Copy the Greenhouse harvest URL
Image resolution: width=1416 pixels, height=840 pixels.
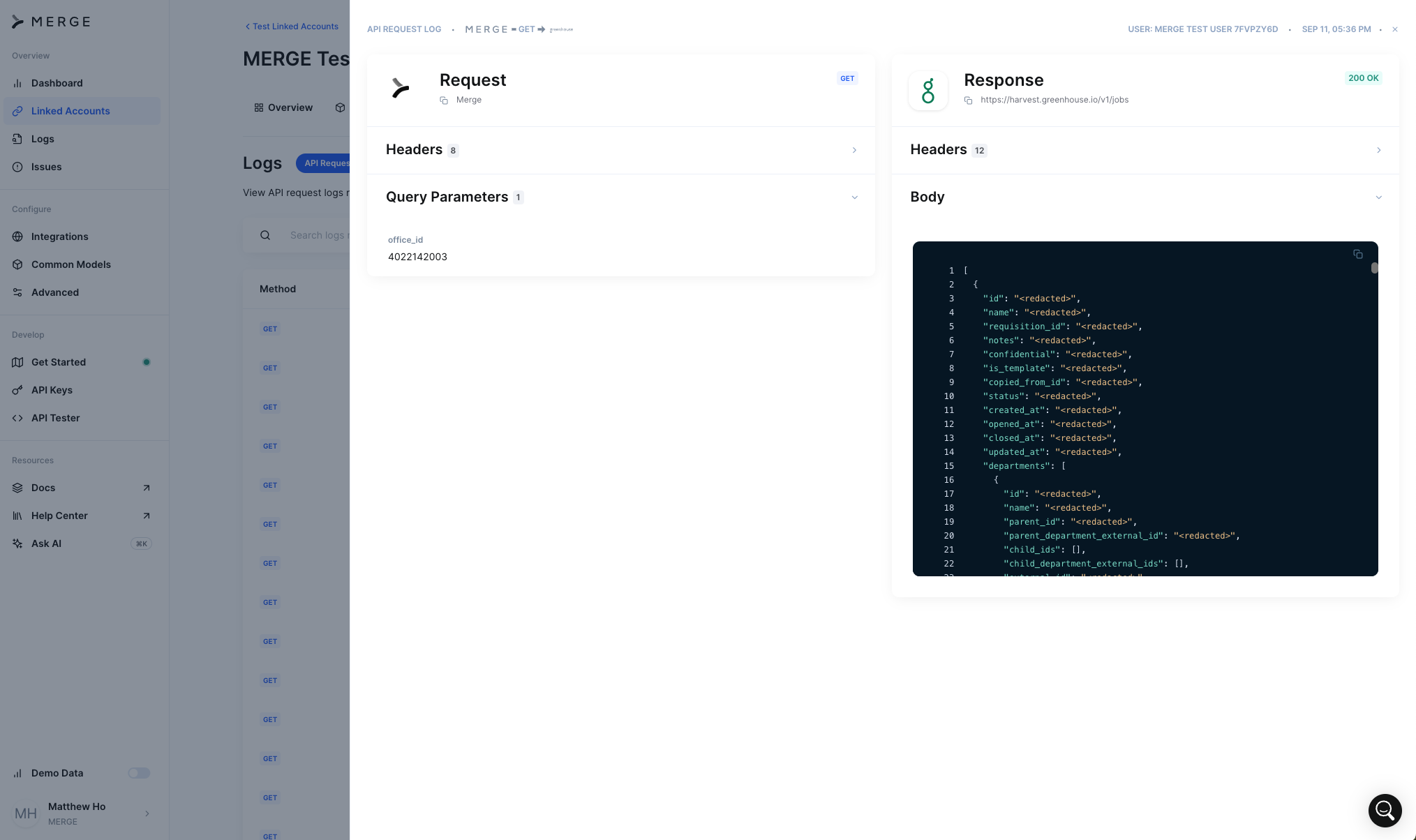pos(968,100)
